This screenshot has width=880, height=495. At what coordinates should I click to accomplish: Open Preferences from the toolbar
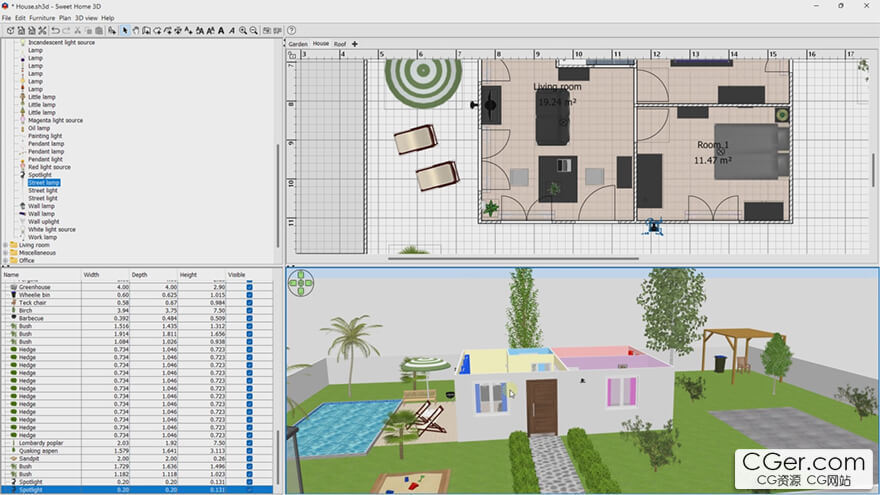pyautogui.click(x=42, y=30)
